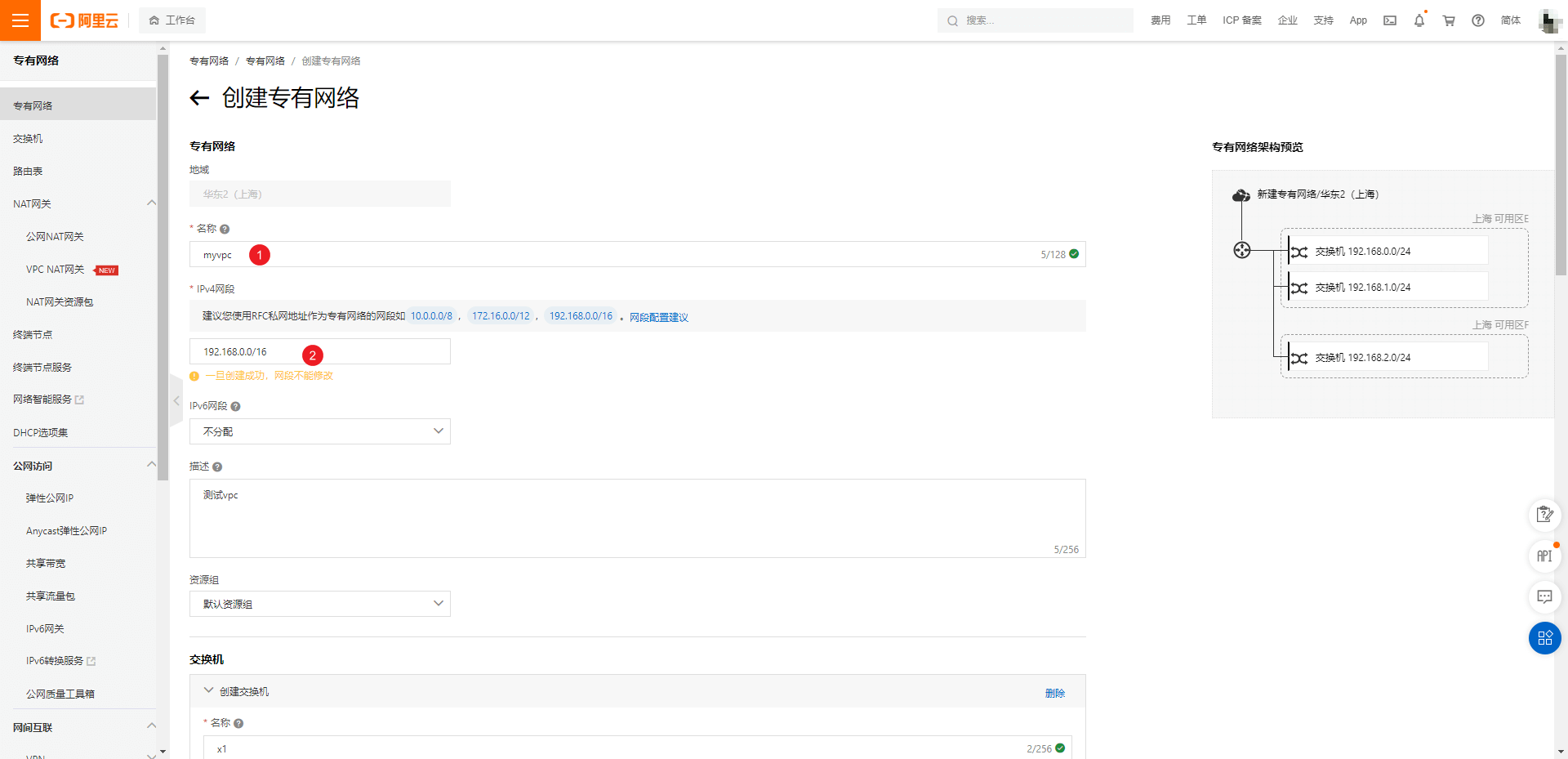Image resolution: width=1568 pixels, height=759 pixels.
Task: Click the help icon next to 描述
Action: (x=217, y=467)
